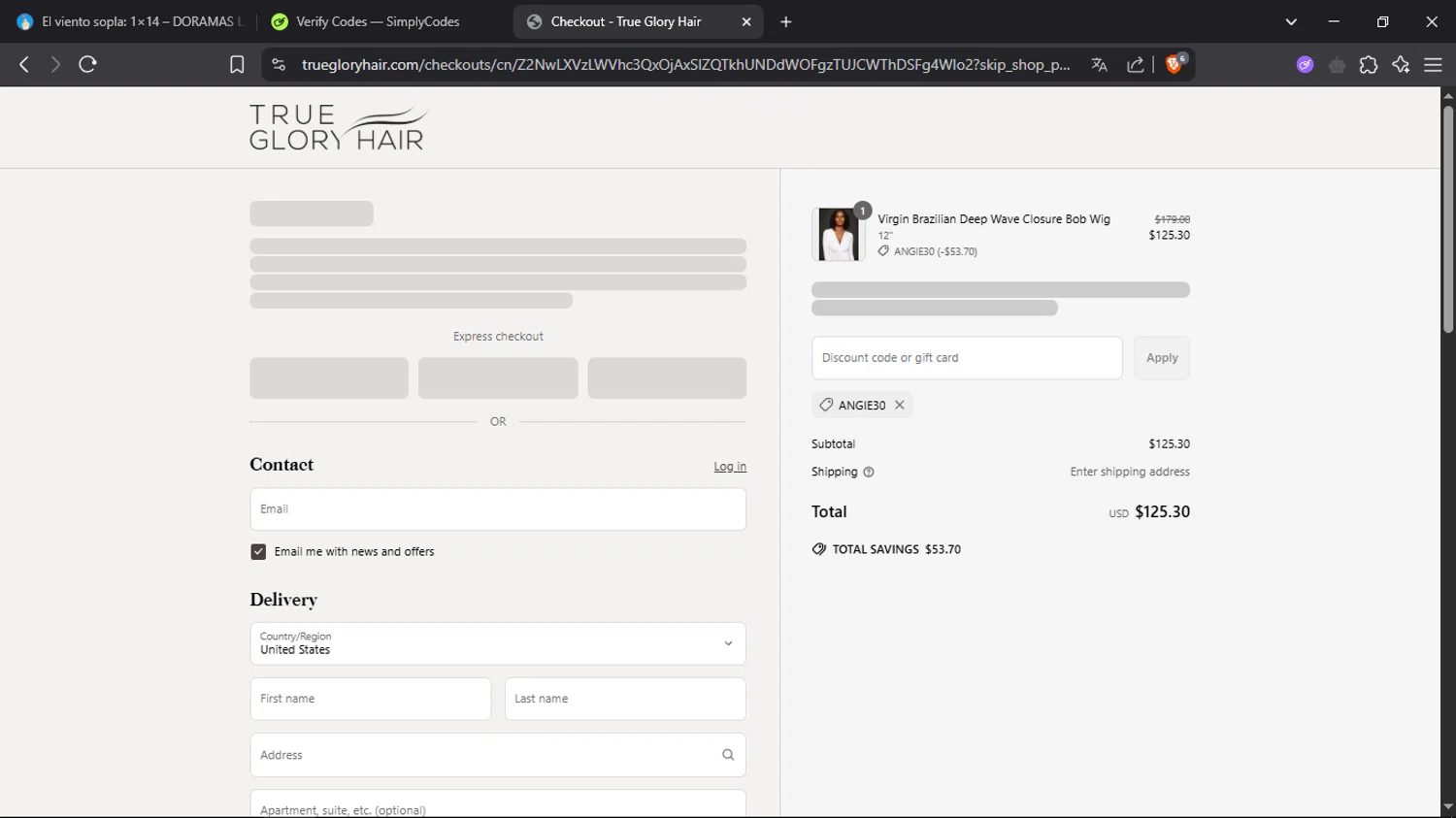Switch to the Verify Codes SimplyCodes tab
1456x818 pixels.
(379, 21)
